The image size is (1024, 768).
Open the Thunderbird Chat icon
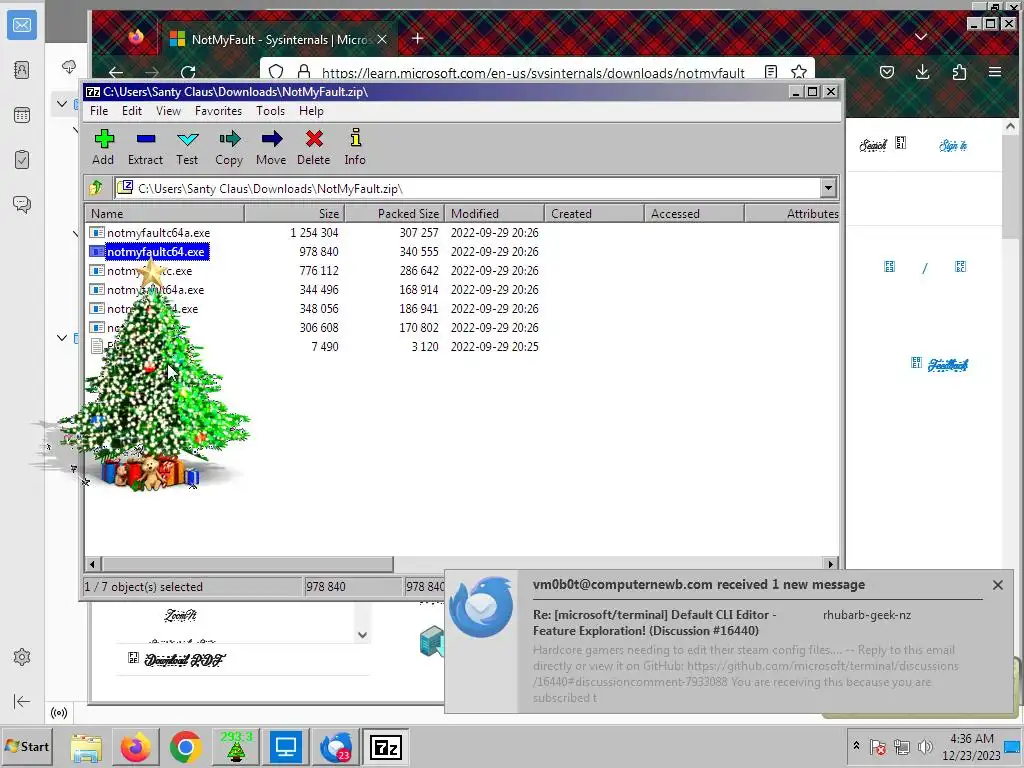click(x=22, y=204)
